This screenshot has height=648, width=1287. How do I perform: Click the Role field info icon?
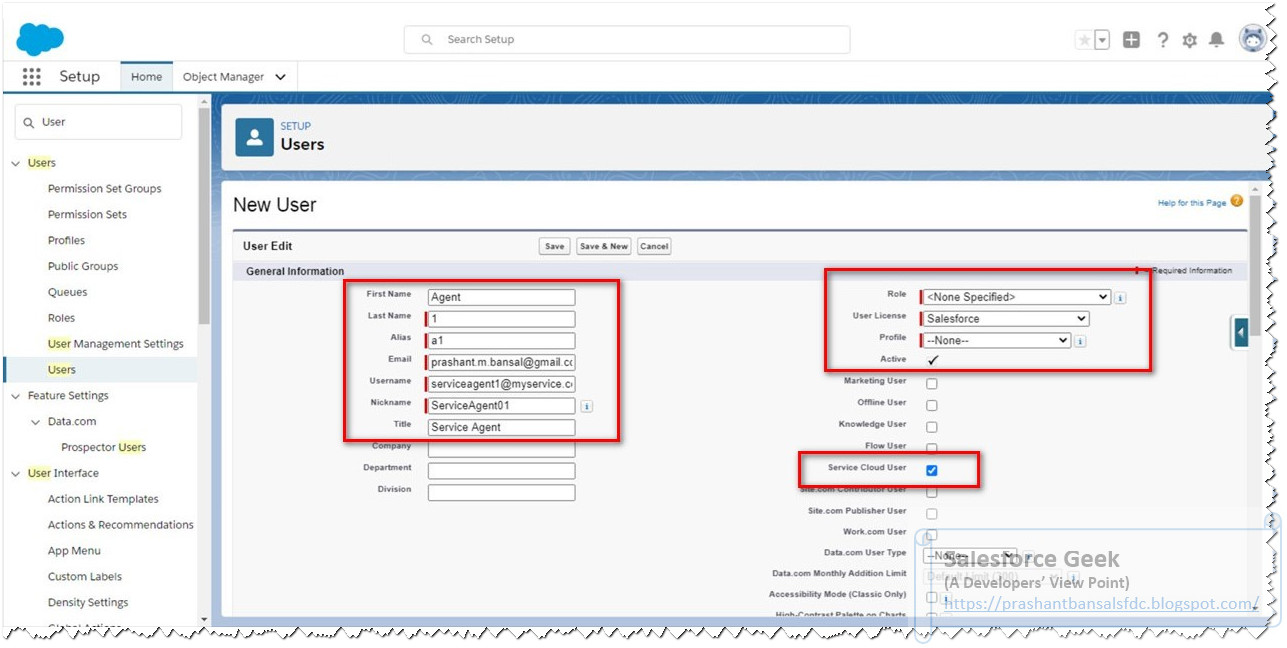[1120, 297]
